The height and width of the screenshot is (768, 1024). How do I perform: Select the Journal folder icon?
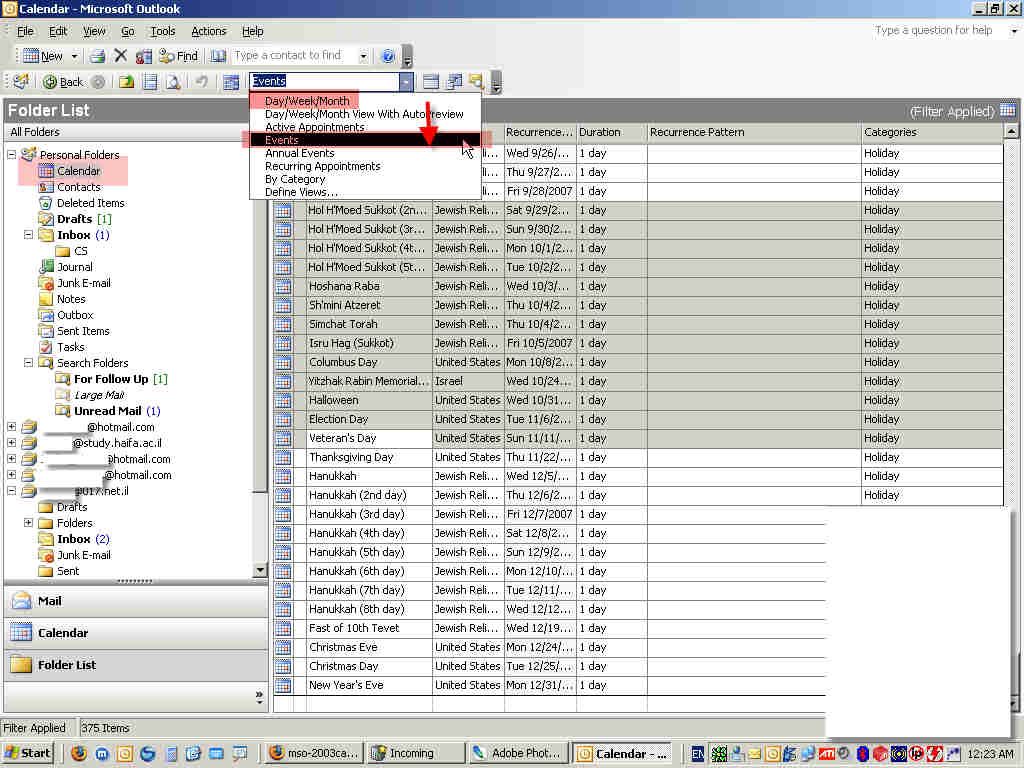click(x=46, y=267)
